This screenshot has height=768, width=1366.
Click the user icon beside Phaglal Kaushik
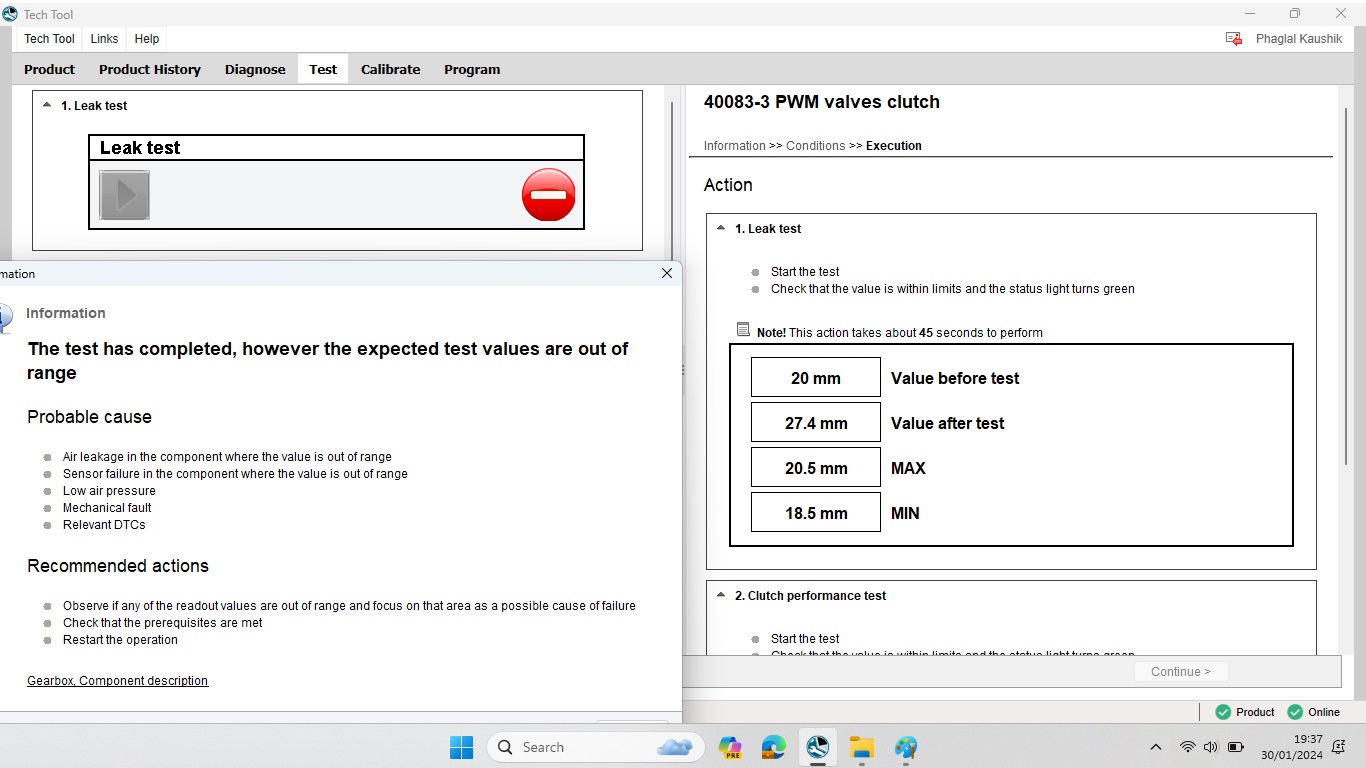coord(1234,39)
